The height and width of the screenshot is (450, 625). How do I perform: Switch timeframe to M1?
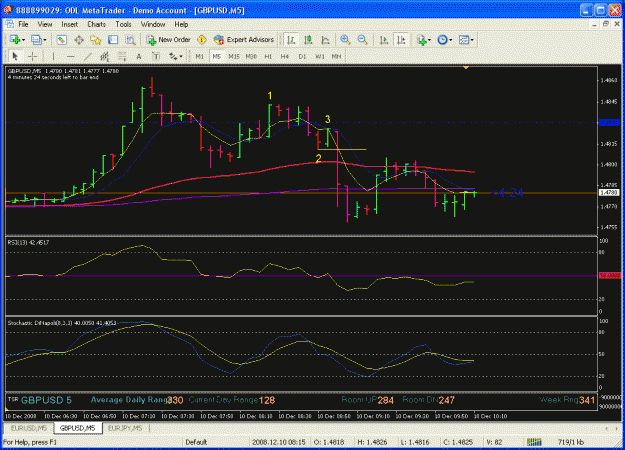199,57
